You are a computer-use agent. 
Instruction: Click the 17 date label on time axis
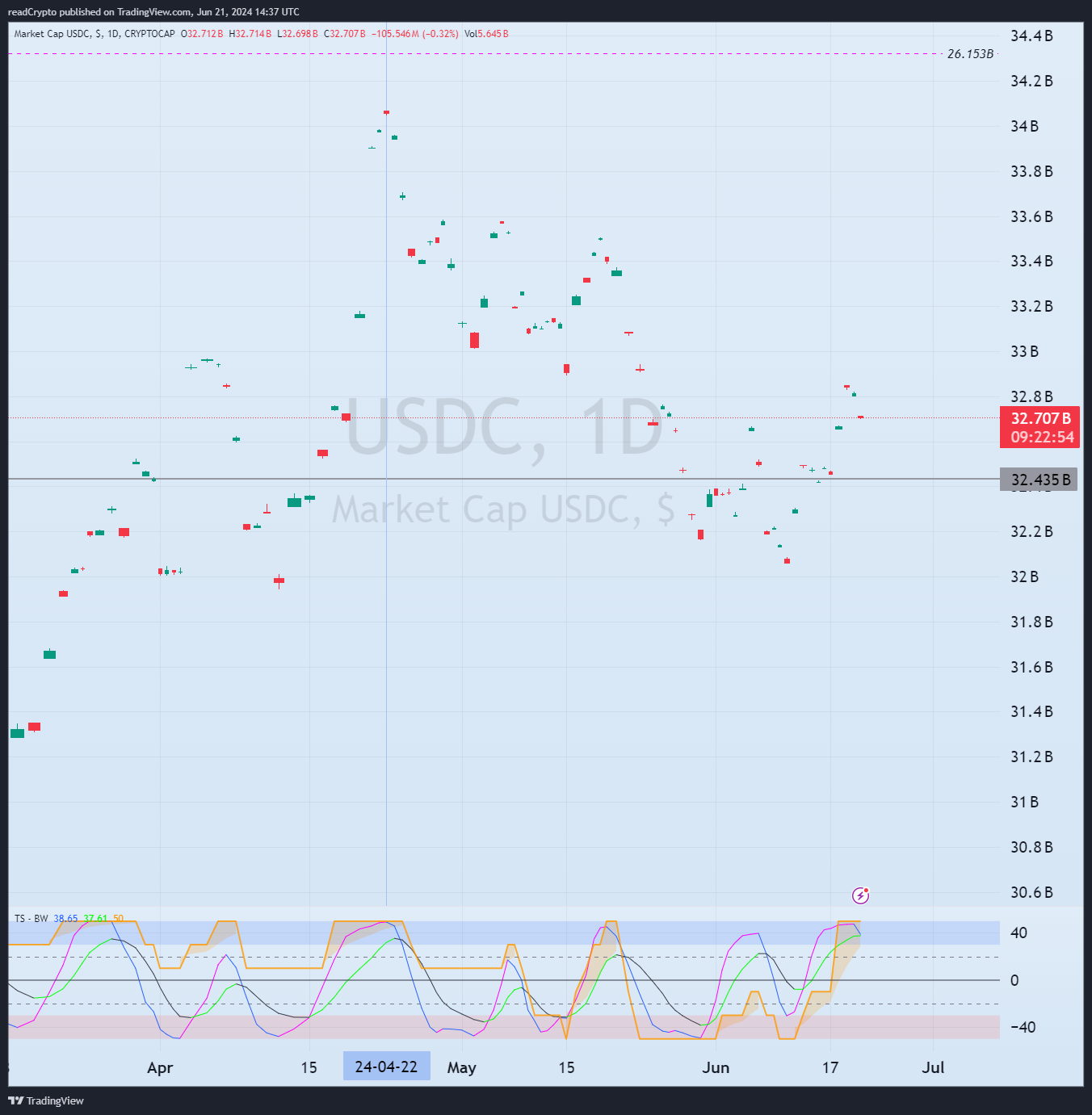coord(830,1067)
